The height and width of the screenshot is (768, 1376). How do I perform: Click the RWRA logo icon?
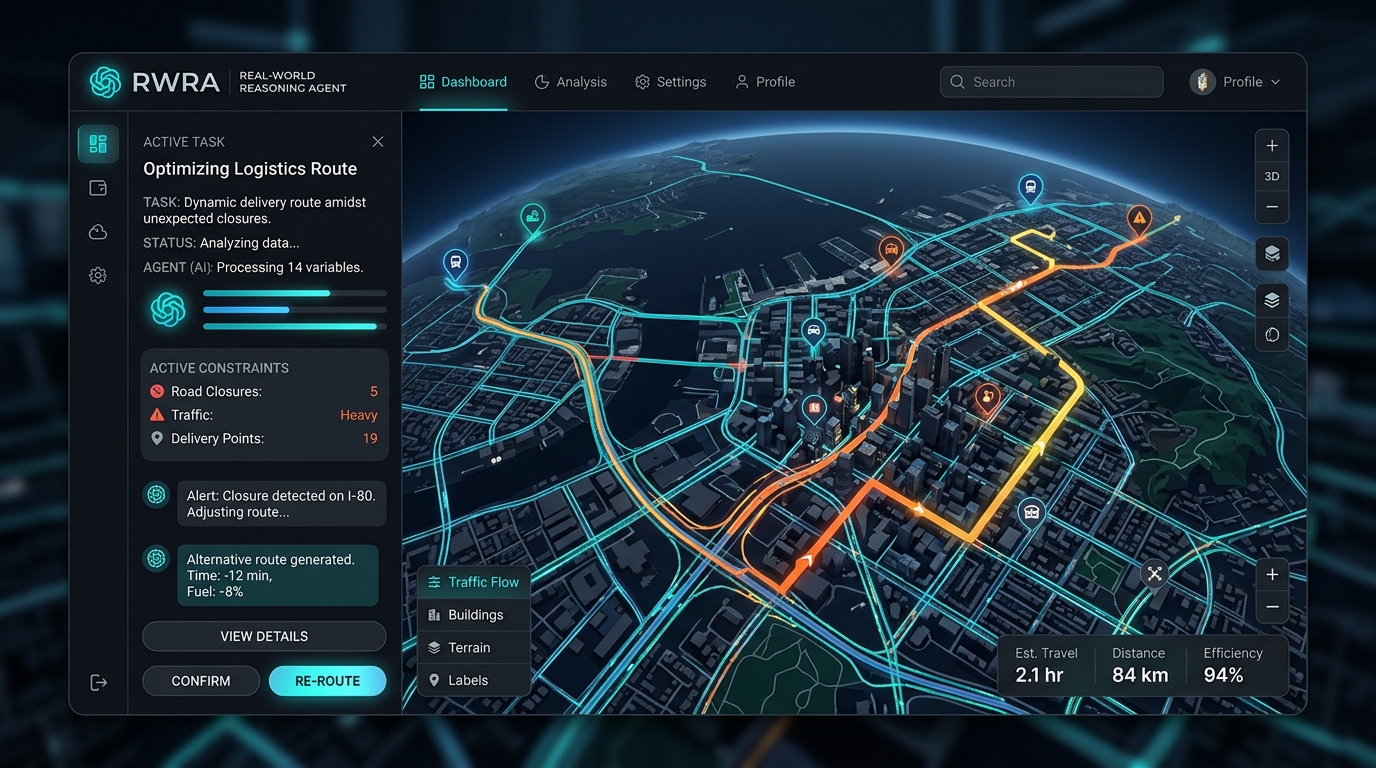105,82
